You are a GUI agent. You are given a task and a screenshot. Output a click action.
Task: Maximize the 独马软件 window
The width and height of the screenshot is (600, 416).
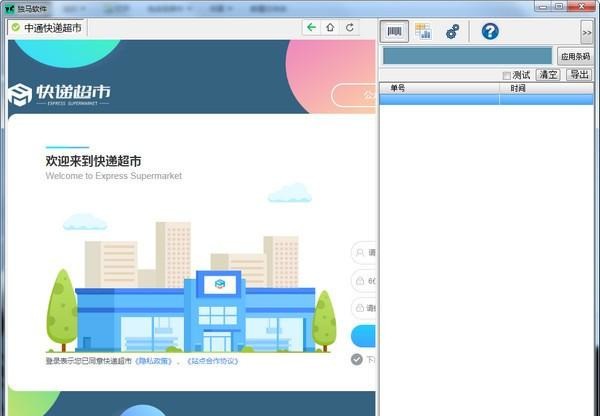[559, 6]
